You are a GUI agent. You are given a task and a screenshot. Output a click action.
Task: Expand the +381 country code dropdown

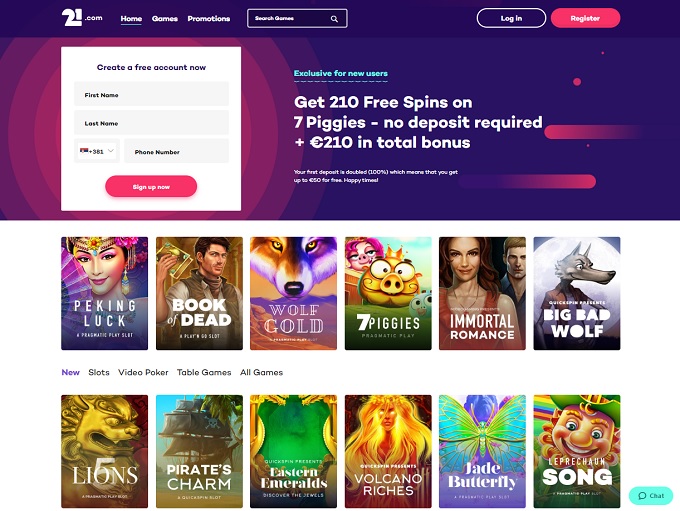pyautogui.click(x=97, y=151)
